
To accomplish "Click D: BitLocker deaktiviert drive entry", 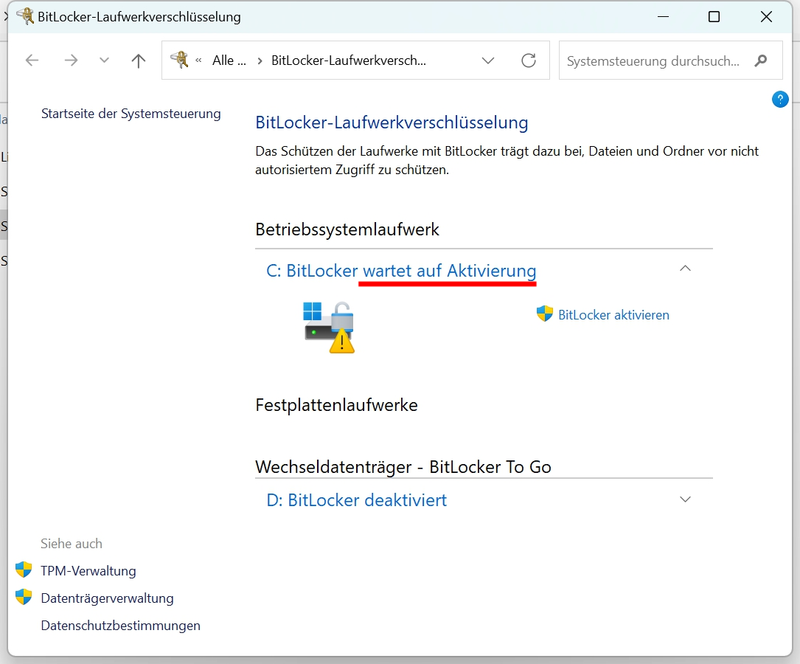I will click(x=356, y=500).
